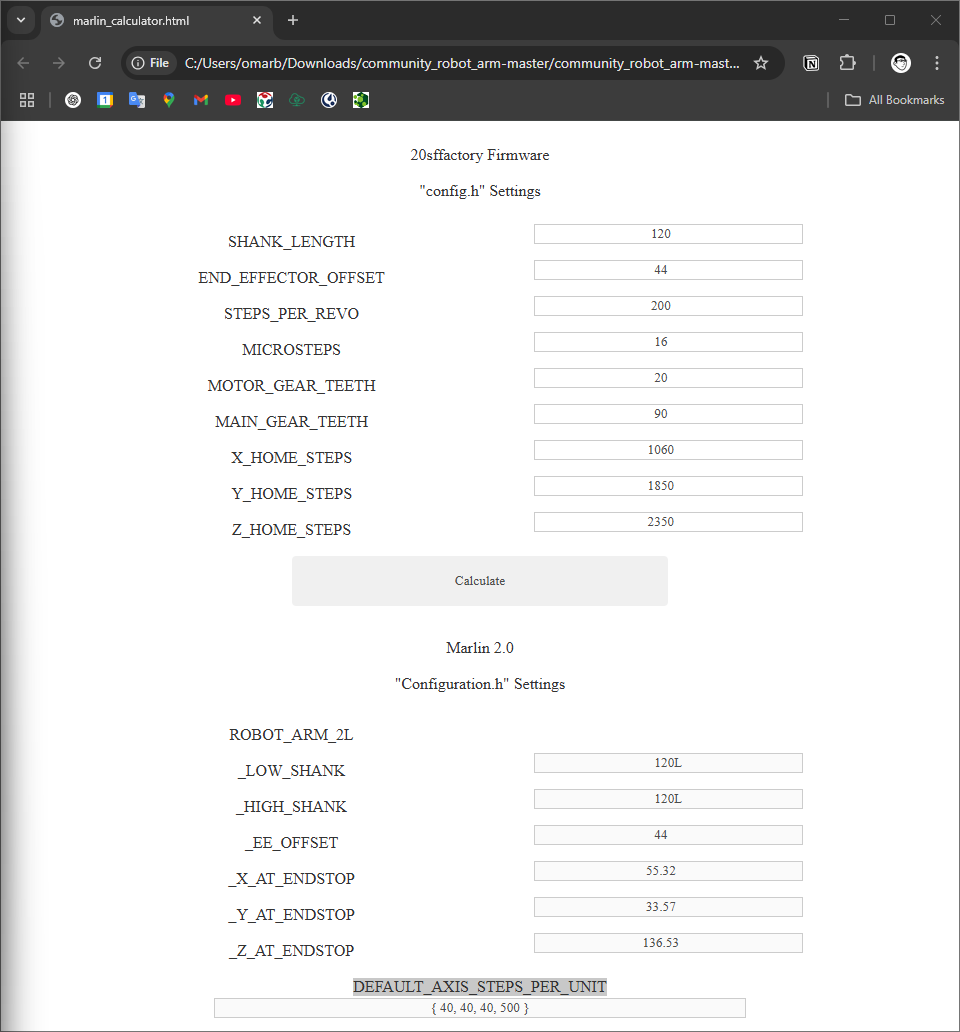Open the All Bookmarks folder
960x1032 pixels.
point(895,100)
